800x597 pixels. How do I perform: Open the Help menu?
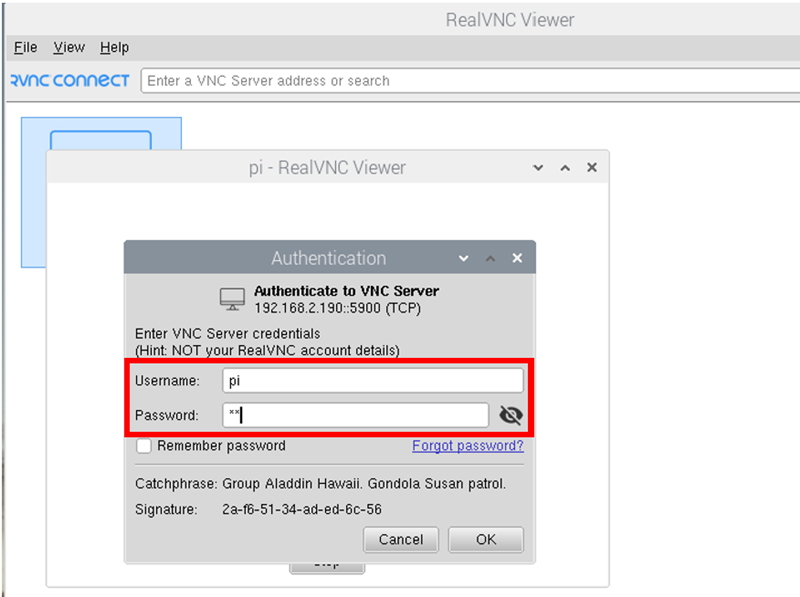114,47
